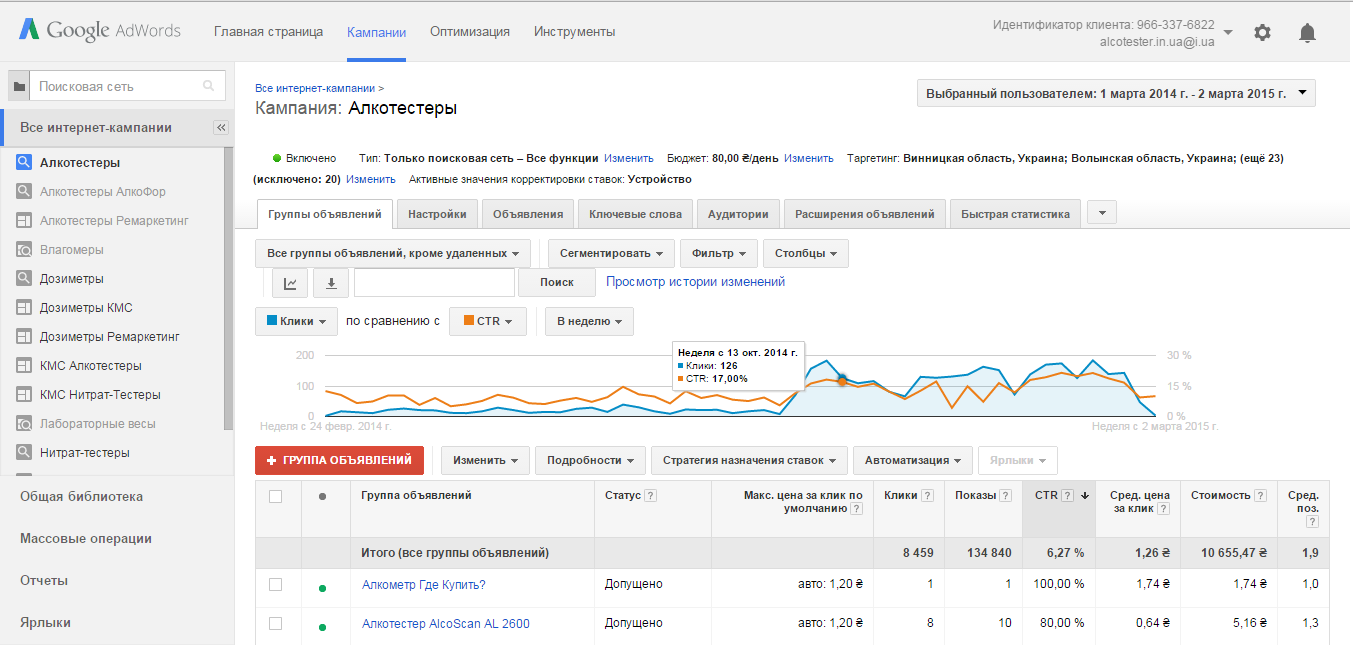Click the help icon under Сред. цена за клик

coord(1163,509)
